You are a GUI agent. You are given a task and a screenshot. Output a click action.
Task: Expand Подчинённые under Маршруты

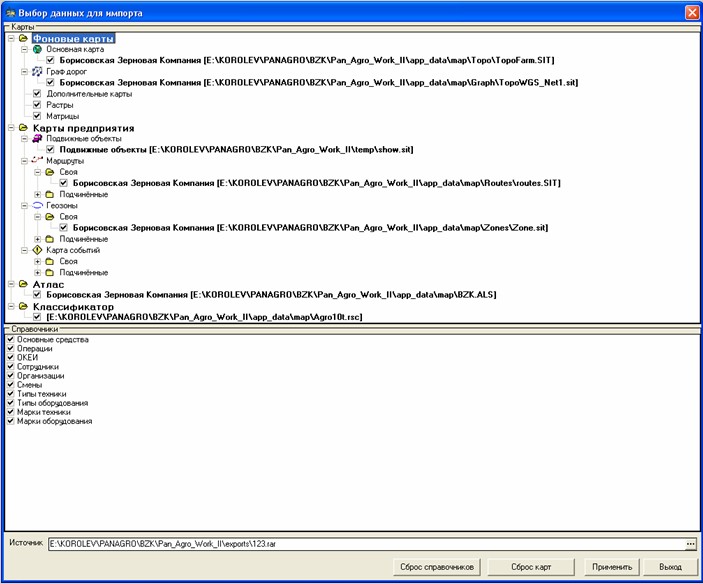pyautogui.click(x=38, y=194)
